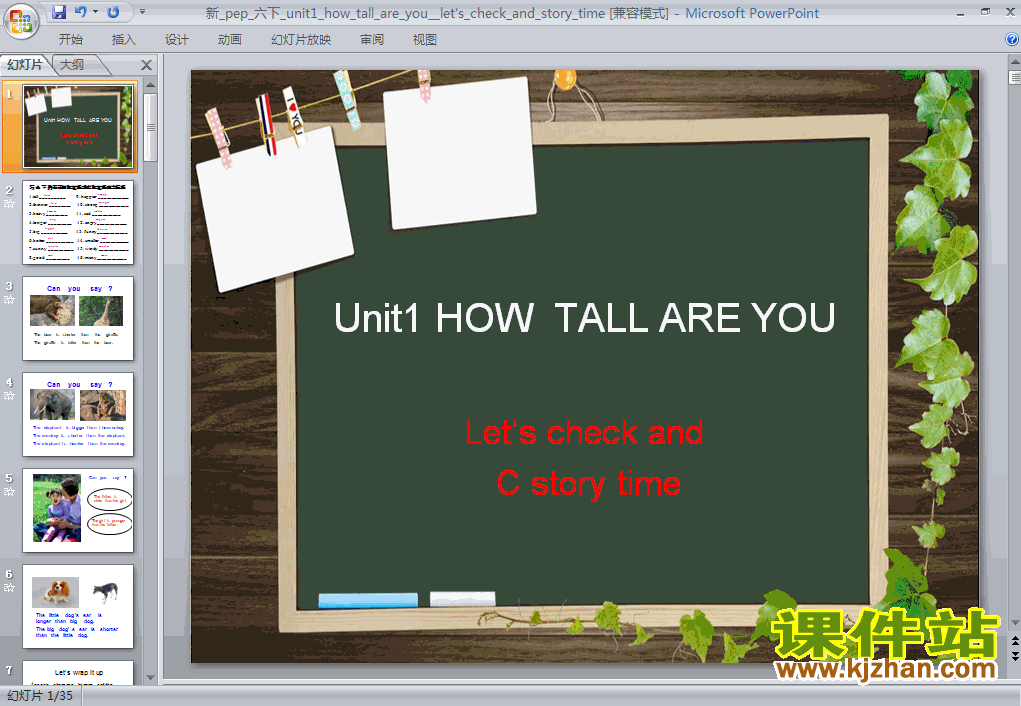Select slide 6 two dogs thumbnail

pos(78,606)
